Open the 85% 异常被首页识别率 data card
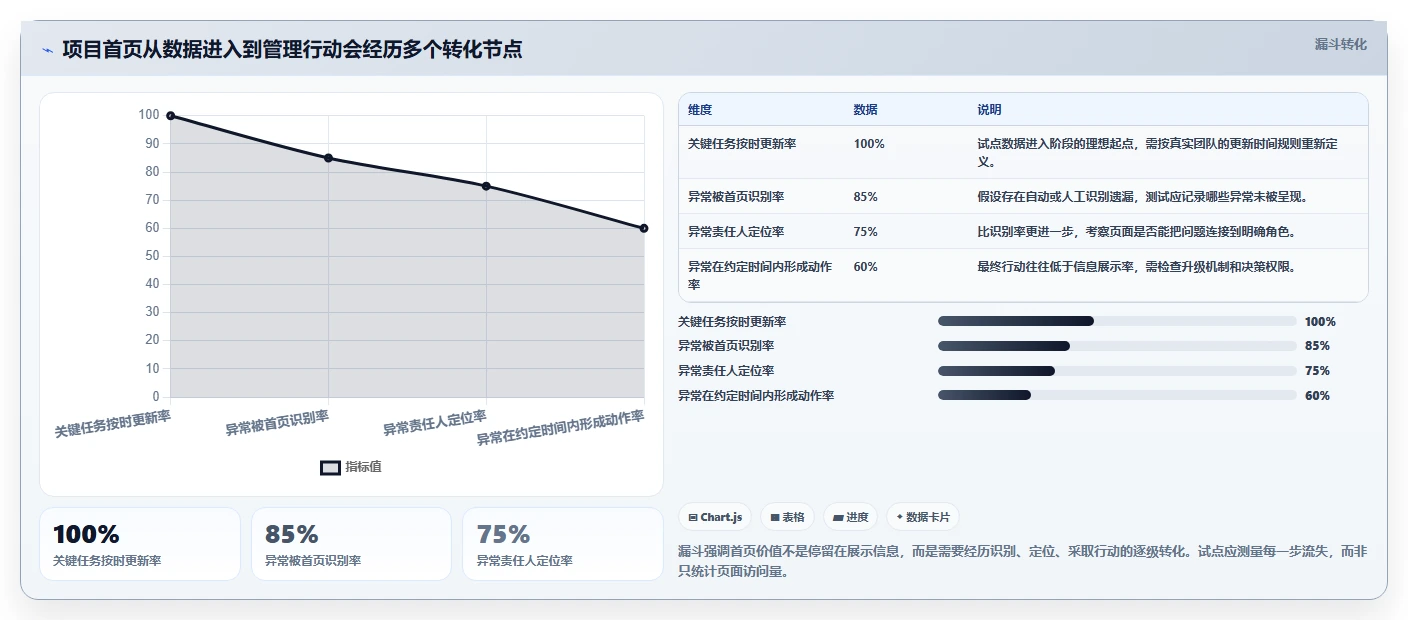1408x620 pixels. tap(351, 544)
